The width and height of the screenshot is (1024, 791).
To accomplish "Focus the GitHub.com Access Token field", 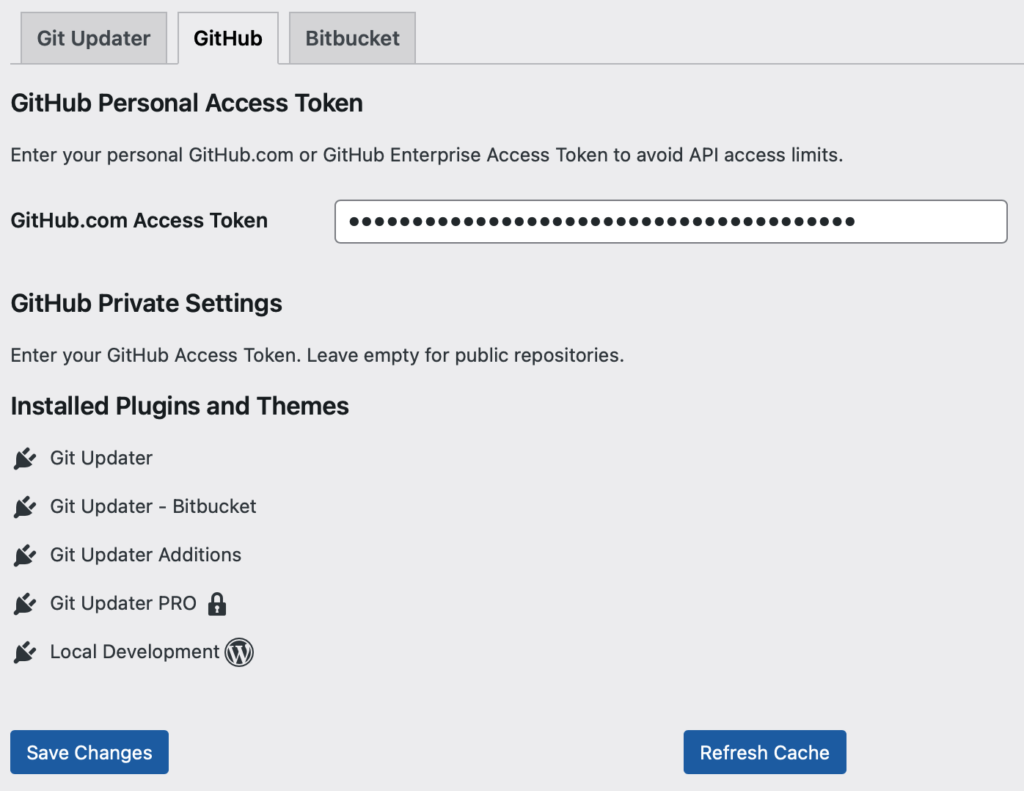I will click(x=671, y=221).
